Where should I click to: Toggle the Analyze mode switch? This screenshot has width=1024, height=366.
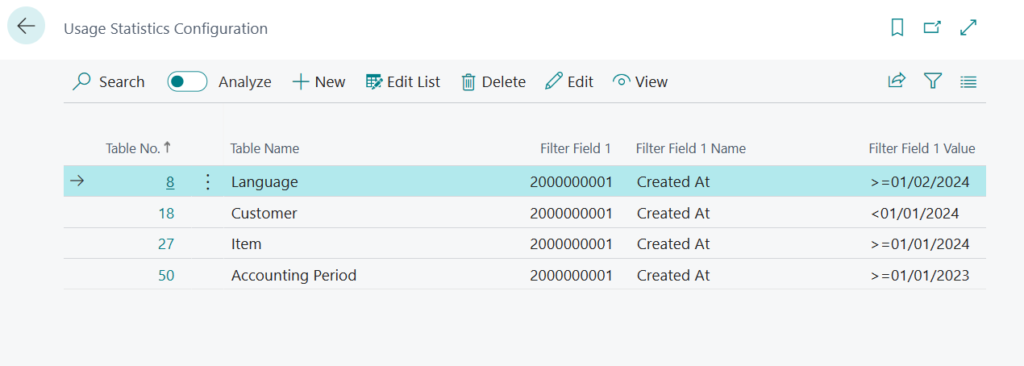click(187, 82)
